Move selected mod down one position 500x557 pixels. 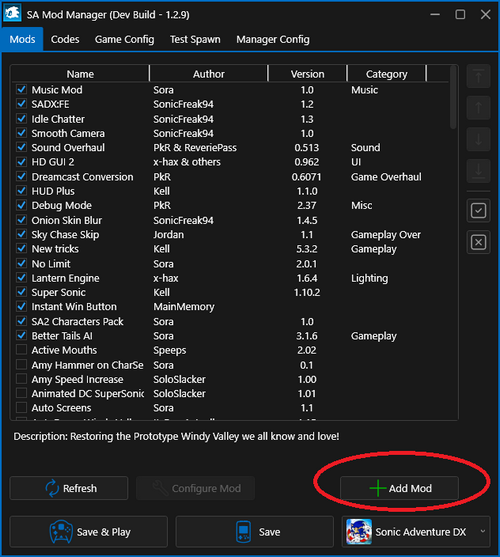pos(478,139)
